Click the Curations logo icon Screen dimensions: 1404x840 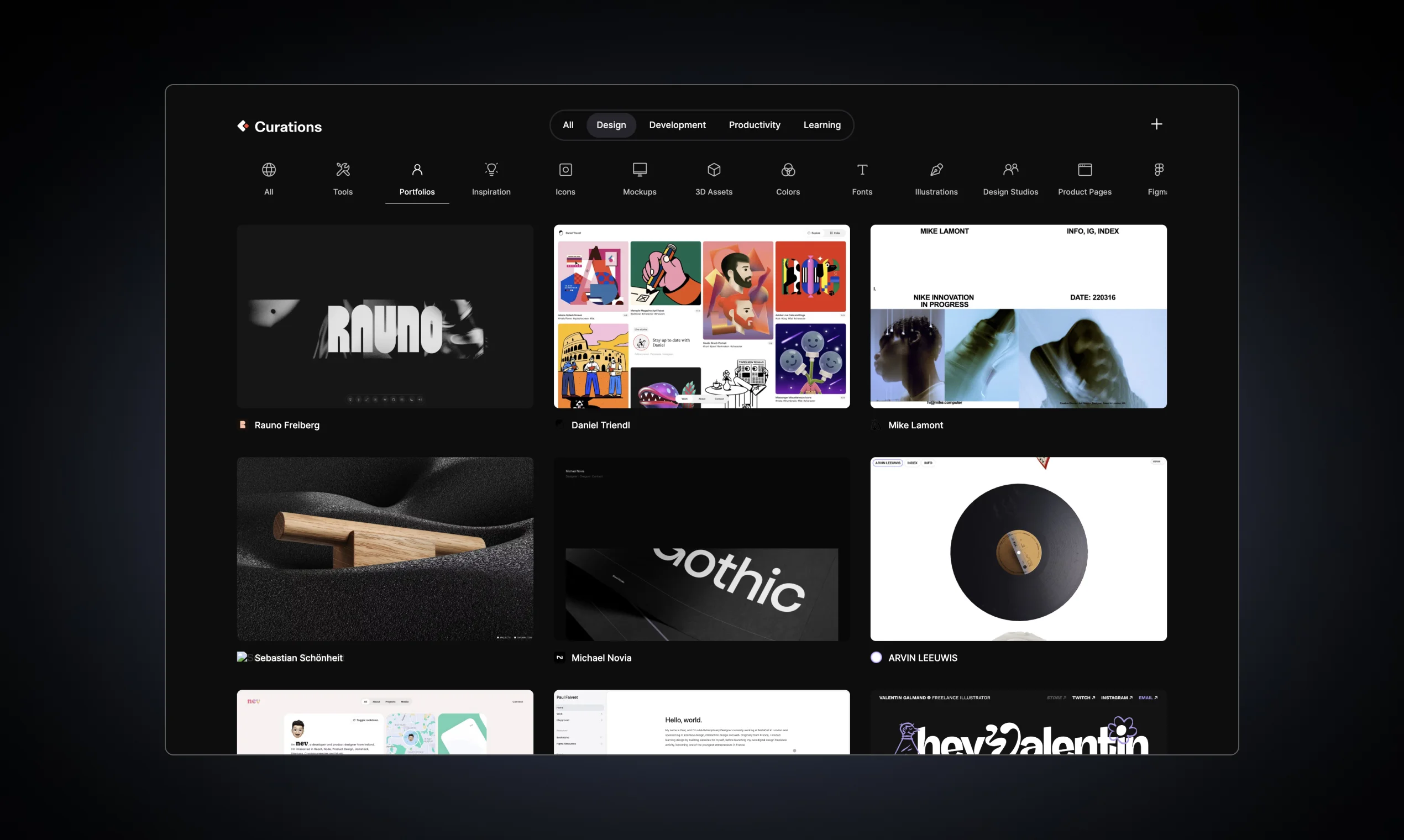pyautogui.click(x=243, y=125)
